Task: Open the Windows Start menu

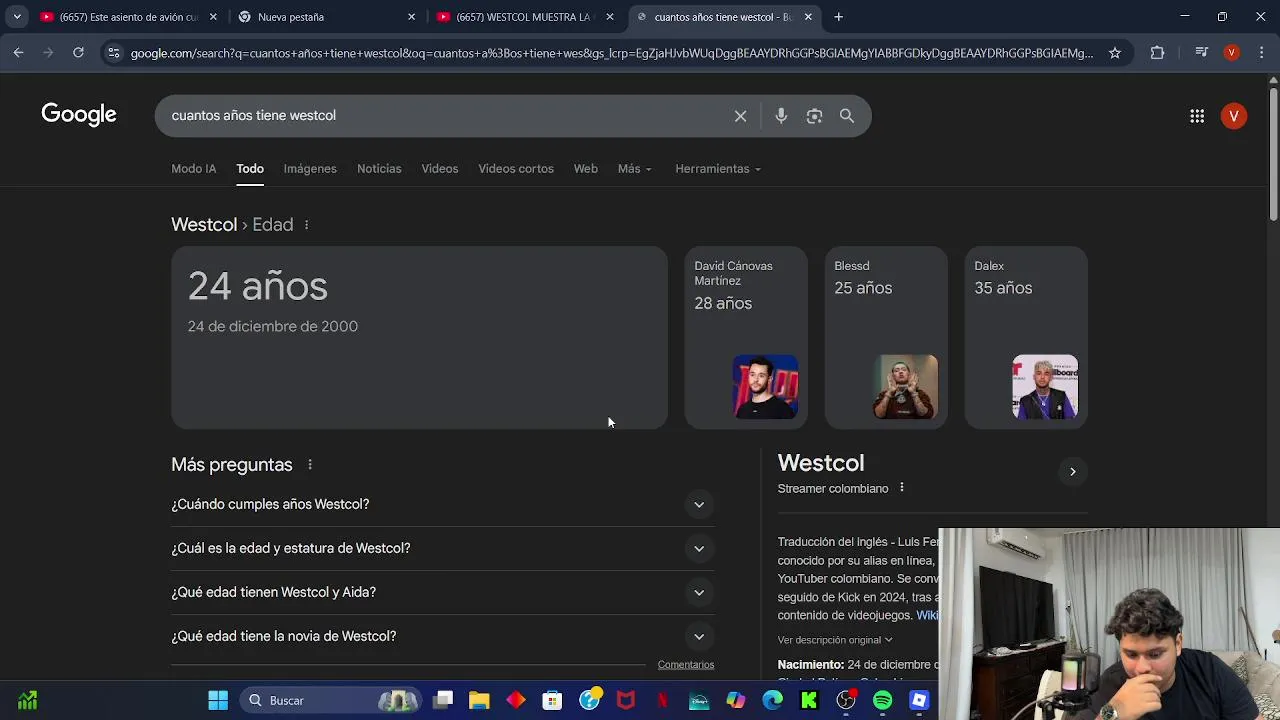Action: (218, 700)
